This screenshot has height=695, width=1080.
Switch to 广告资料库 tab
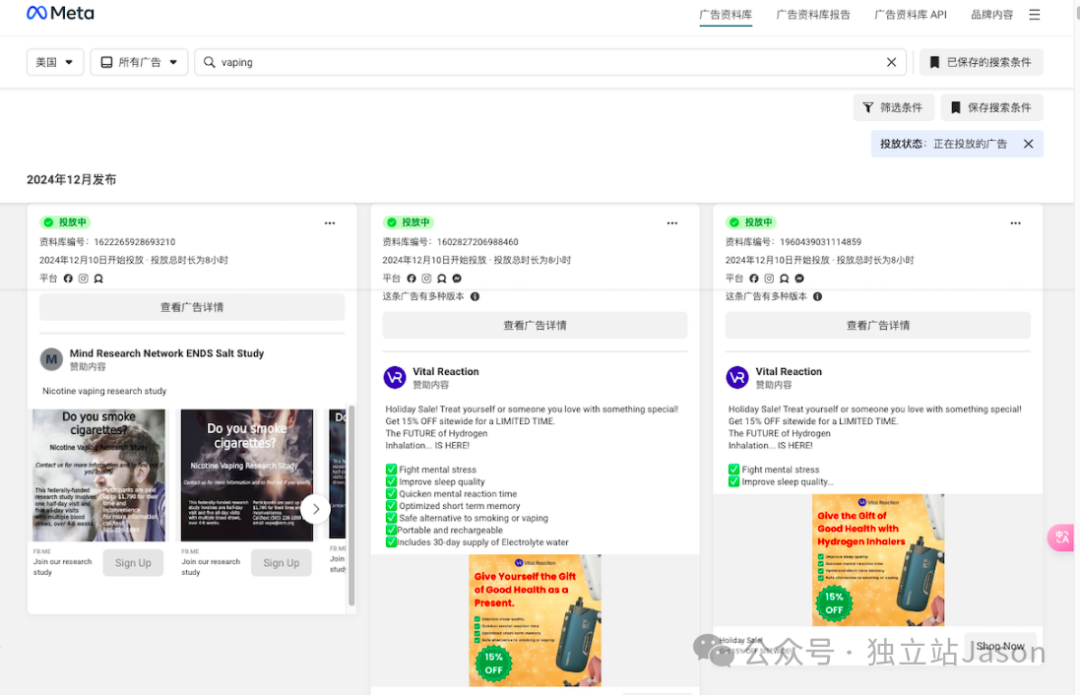point(725,14)
